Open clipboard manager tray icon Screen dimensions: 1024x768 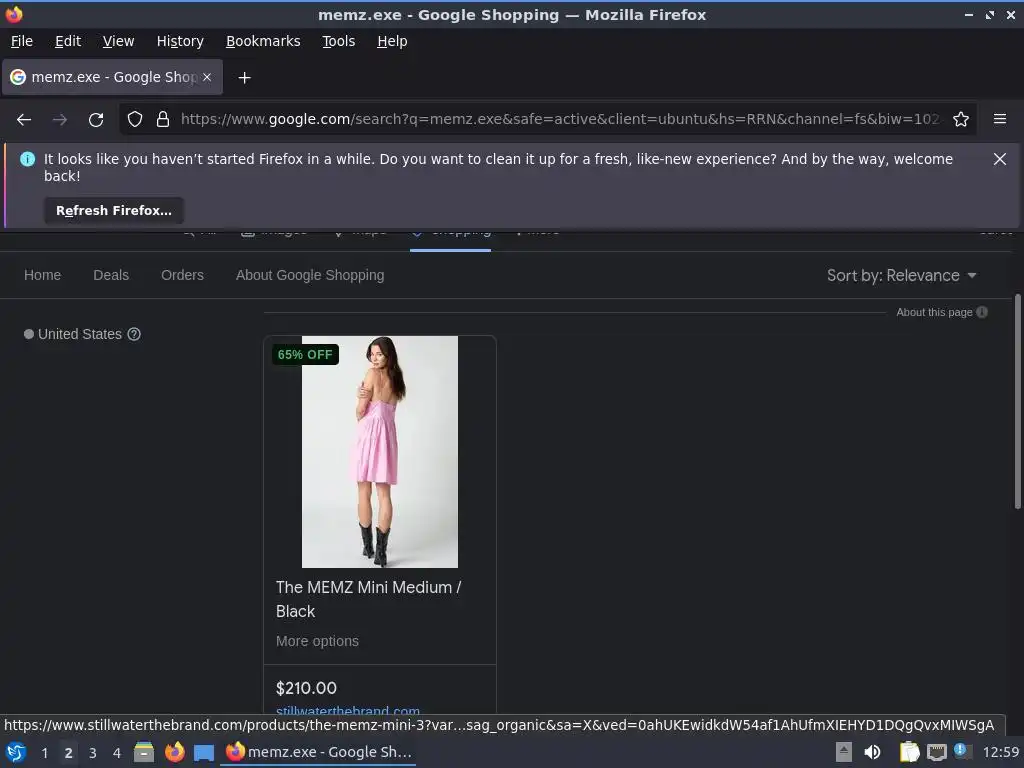[909, 752]
